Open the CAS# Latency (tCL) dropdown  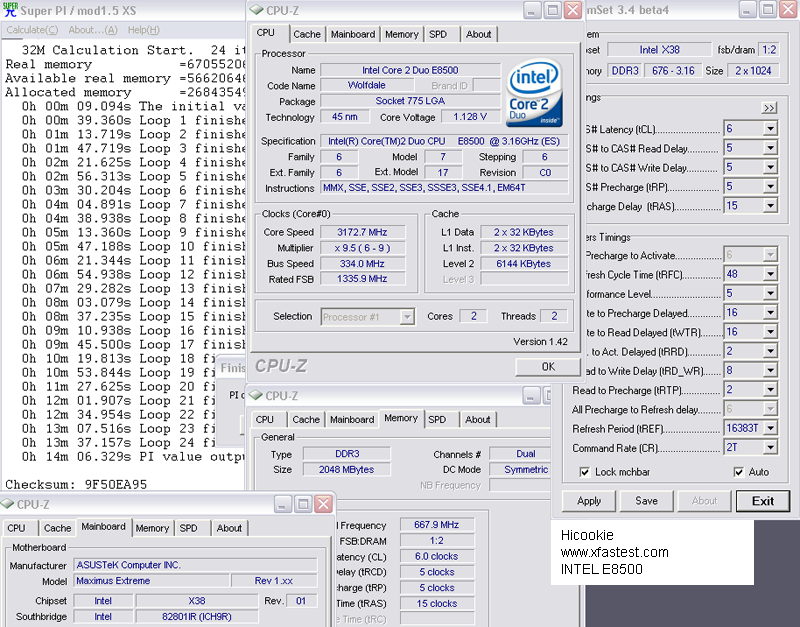coord(770,129)
